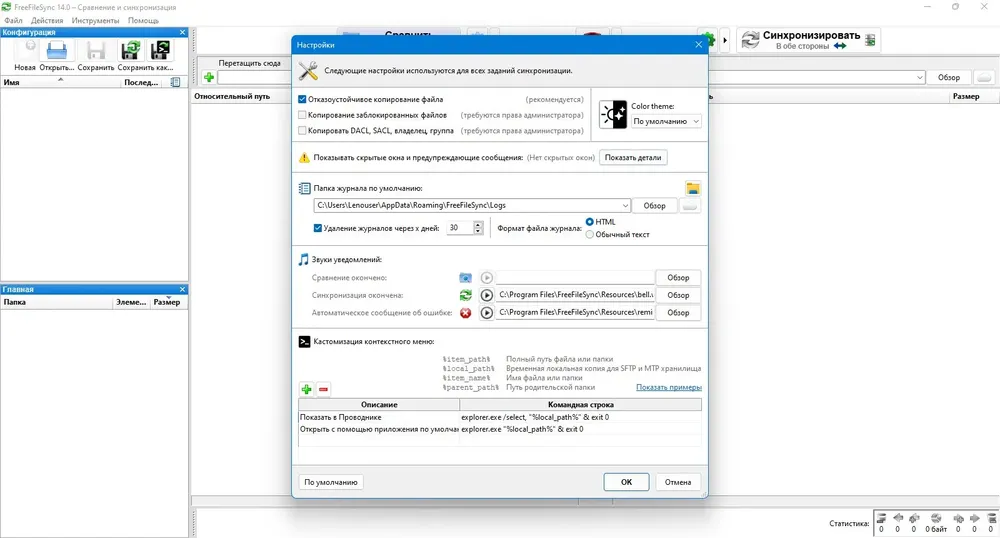Click the green plus add-row icon in context menu section
This screenshot has width=1000, height=538.
point(307,389)
